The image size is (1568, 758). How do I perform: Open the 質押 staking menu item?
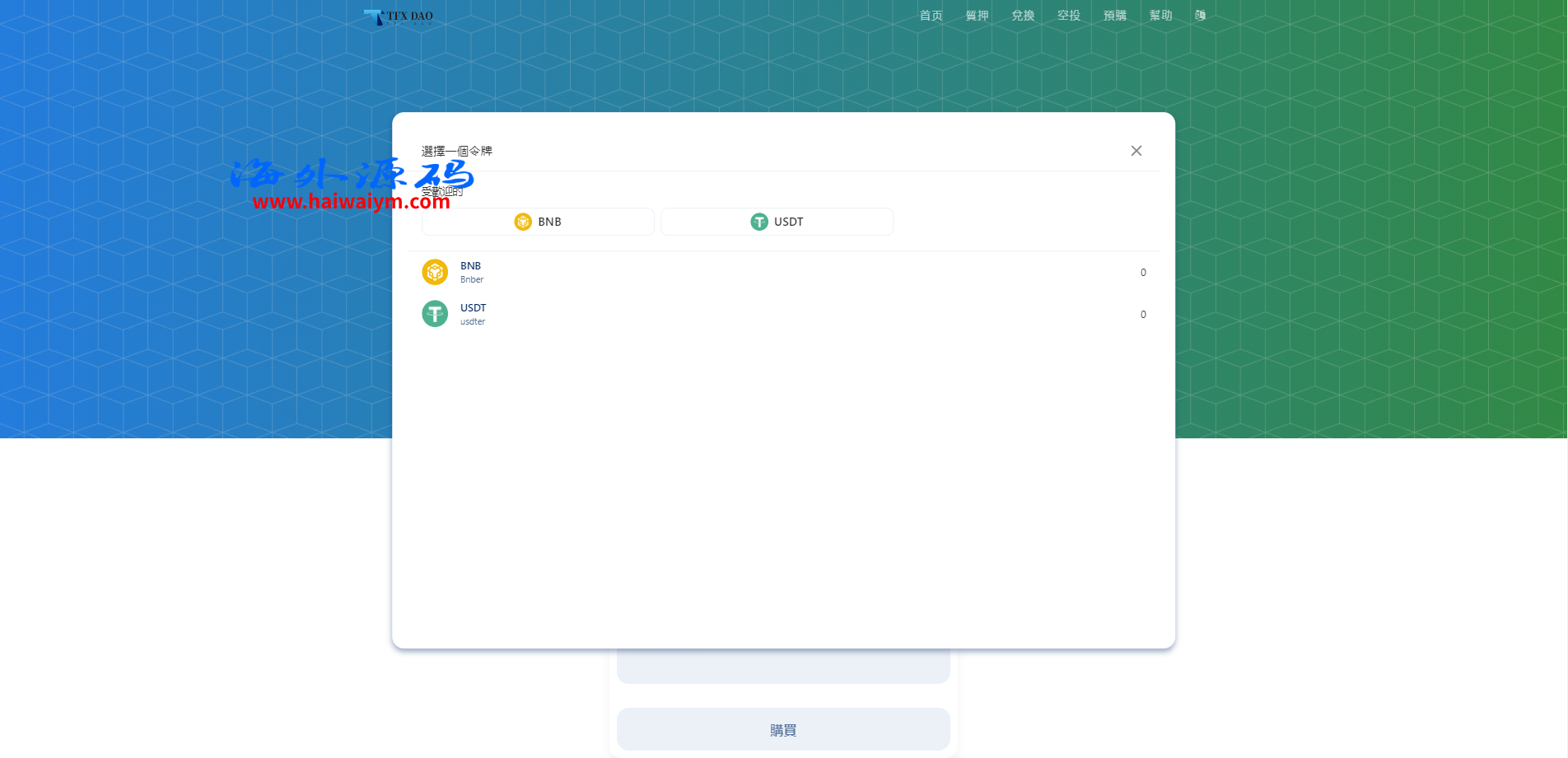pos(977,16)
